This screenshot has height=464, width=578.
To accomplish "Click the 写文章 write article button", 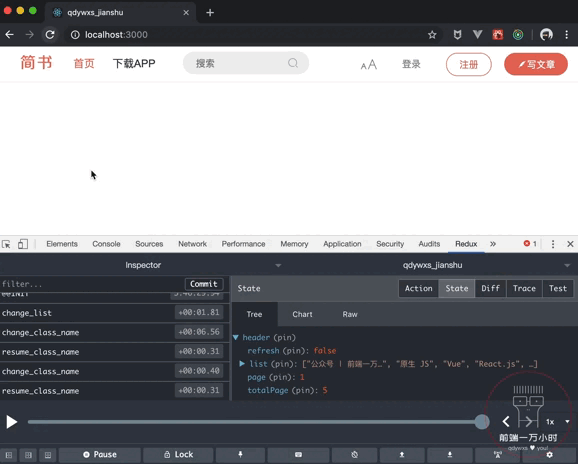I will pos(536,64).
